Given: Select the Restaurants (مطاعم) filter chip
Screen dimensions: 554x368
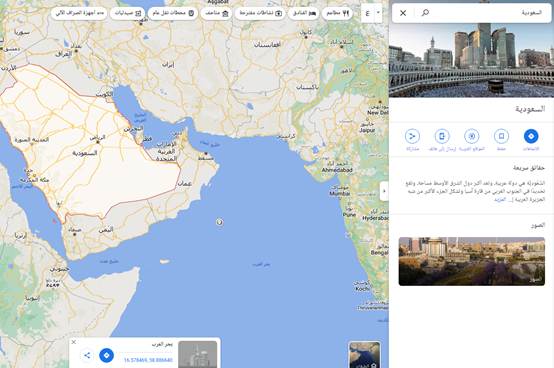Looking at the screenshot, I should (x=337, y=13).
